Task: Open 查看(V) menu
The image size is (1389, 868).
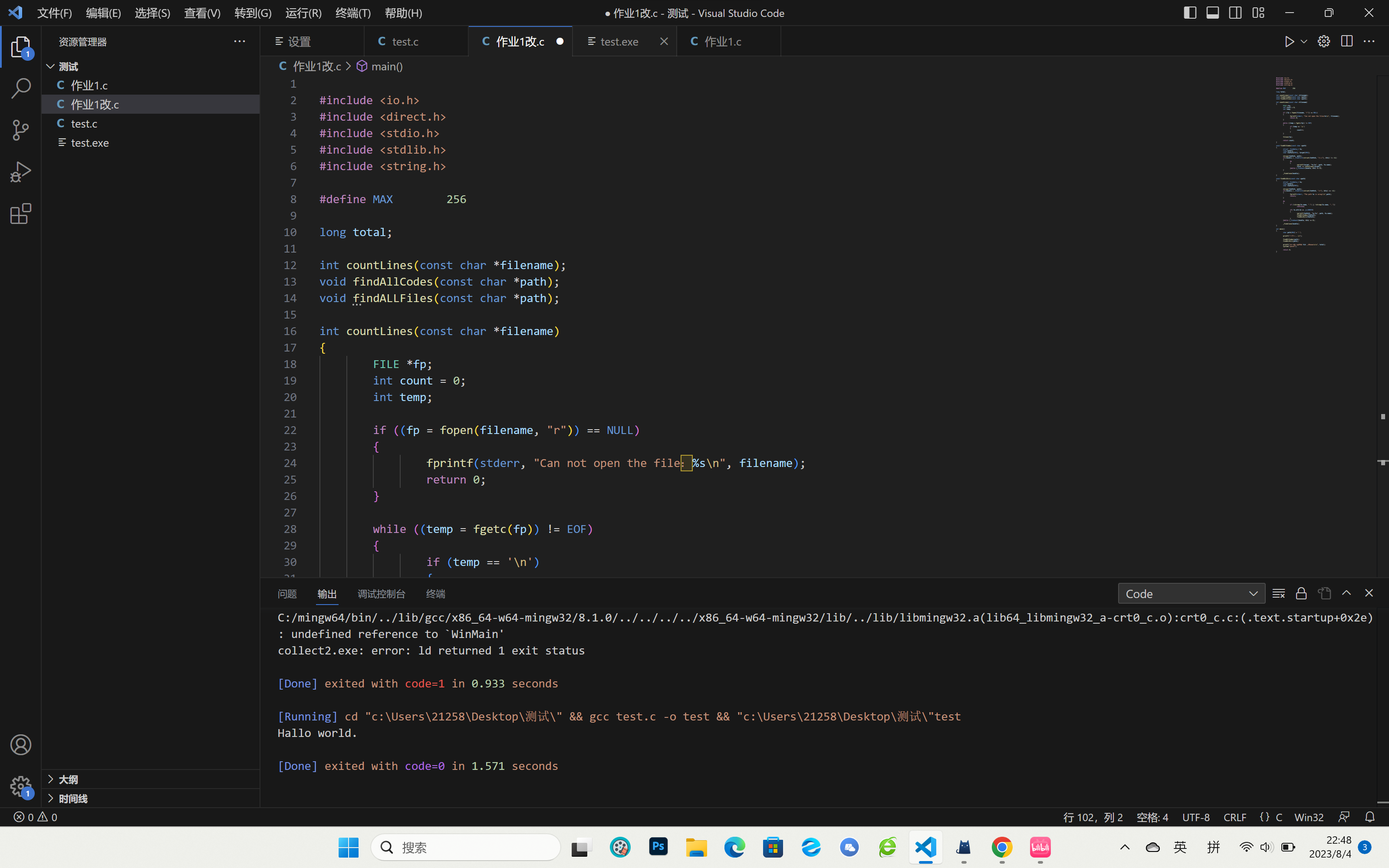Action: (202, 13)
